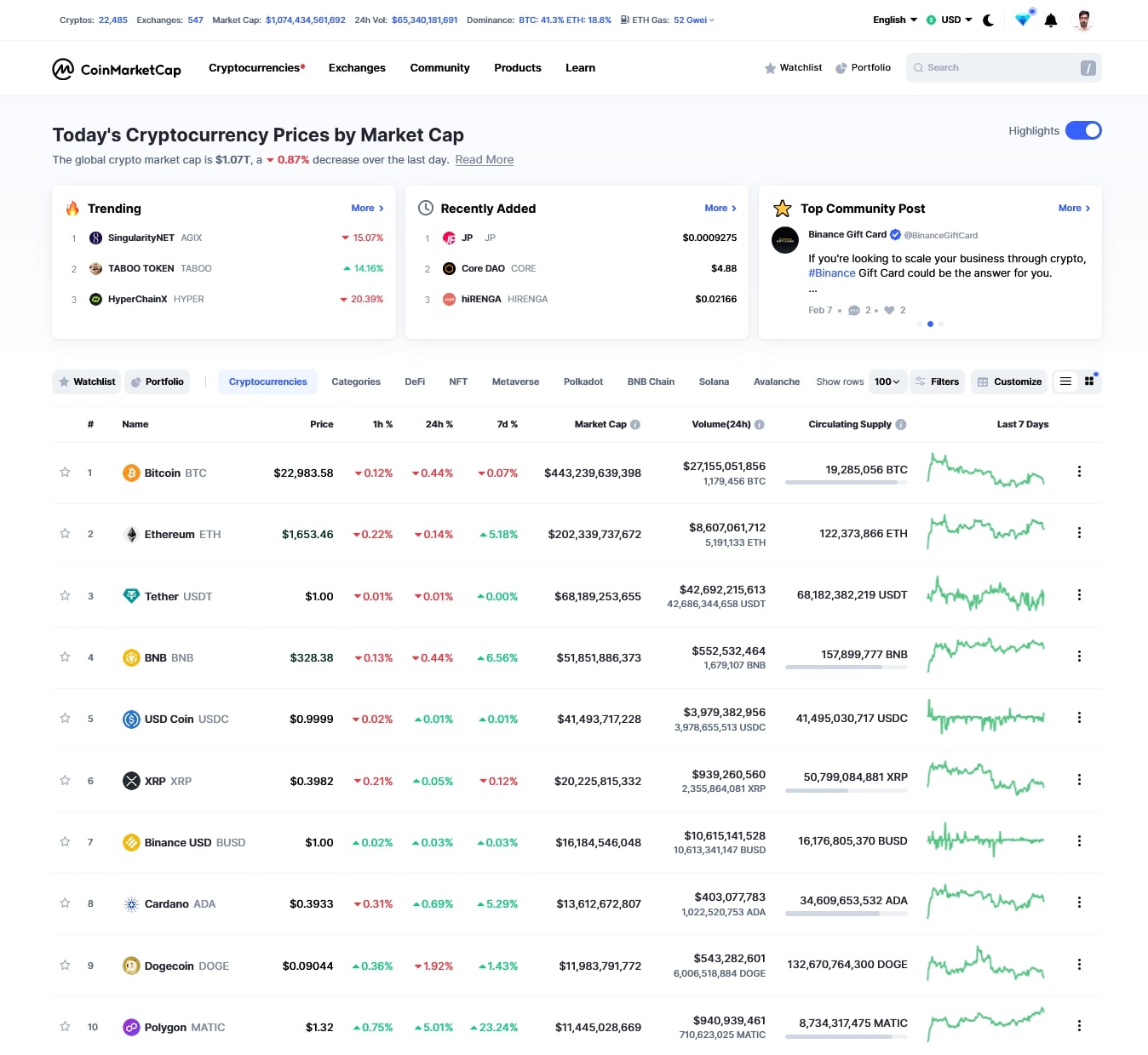Image resolution: width=1148 pixels, height=1055 pixels.
Task: Star Tether to add to watchlist
Action: [65, 595]
